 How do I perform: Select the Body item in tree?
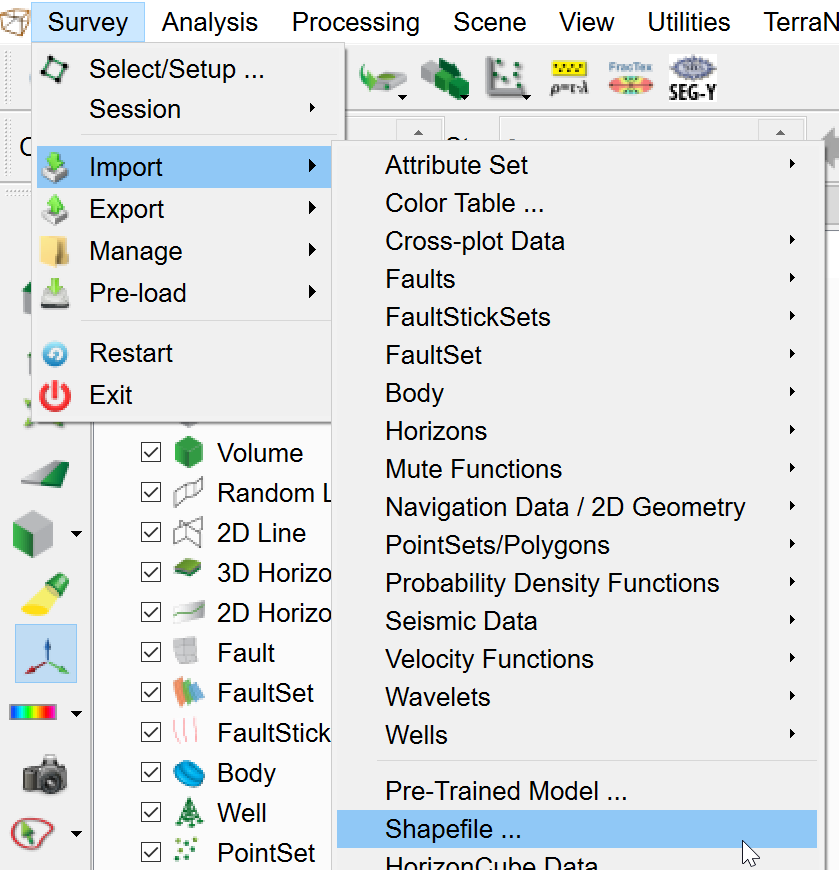(246, 773)
